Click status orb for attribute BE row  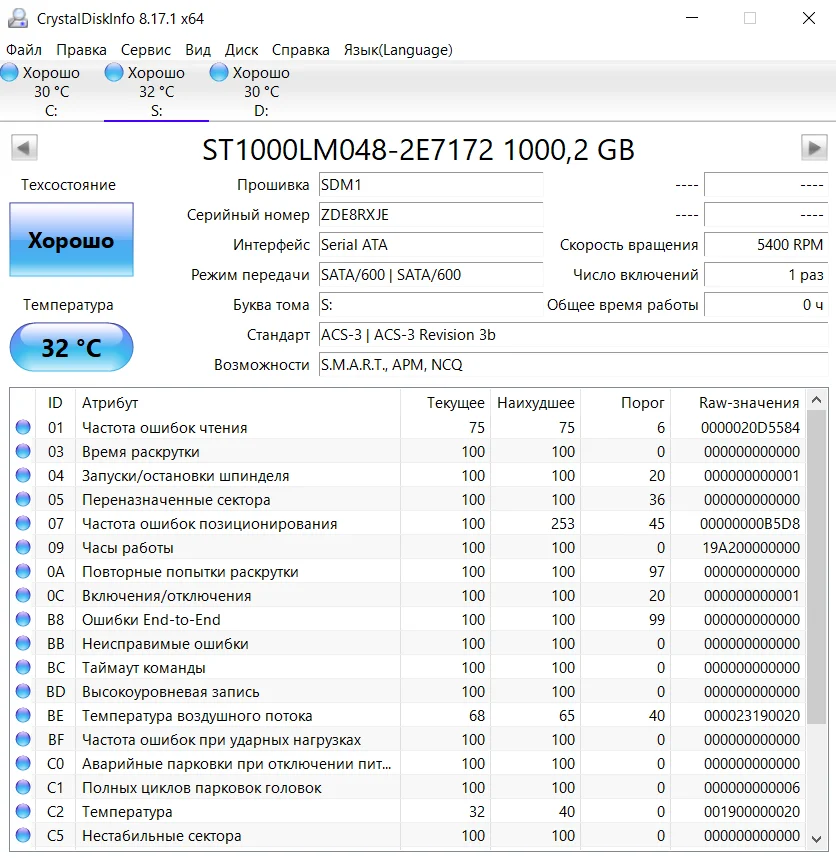pos(23,716)
